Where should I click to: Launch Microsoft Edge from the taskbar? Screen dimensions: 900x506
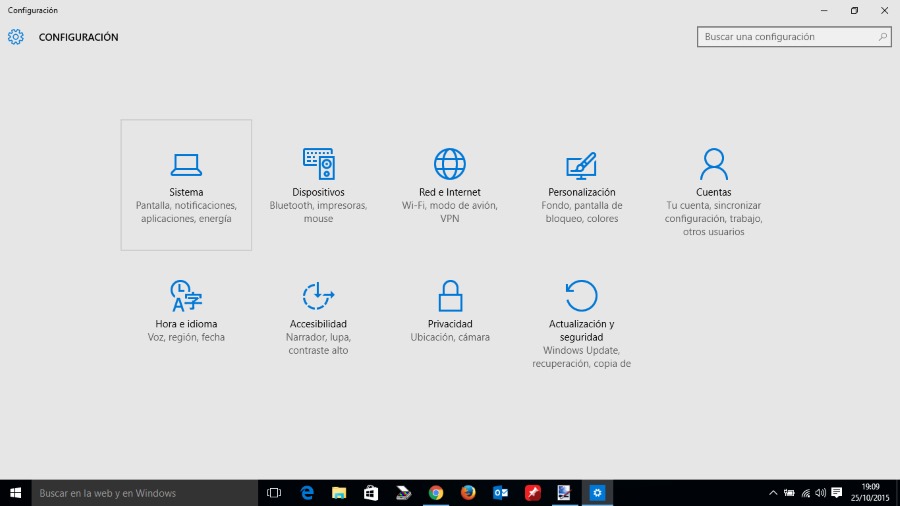307,493
